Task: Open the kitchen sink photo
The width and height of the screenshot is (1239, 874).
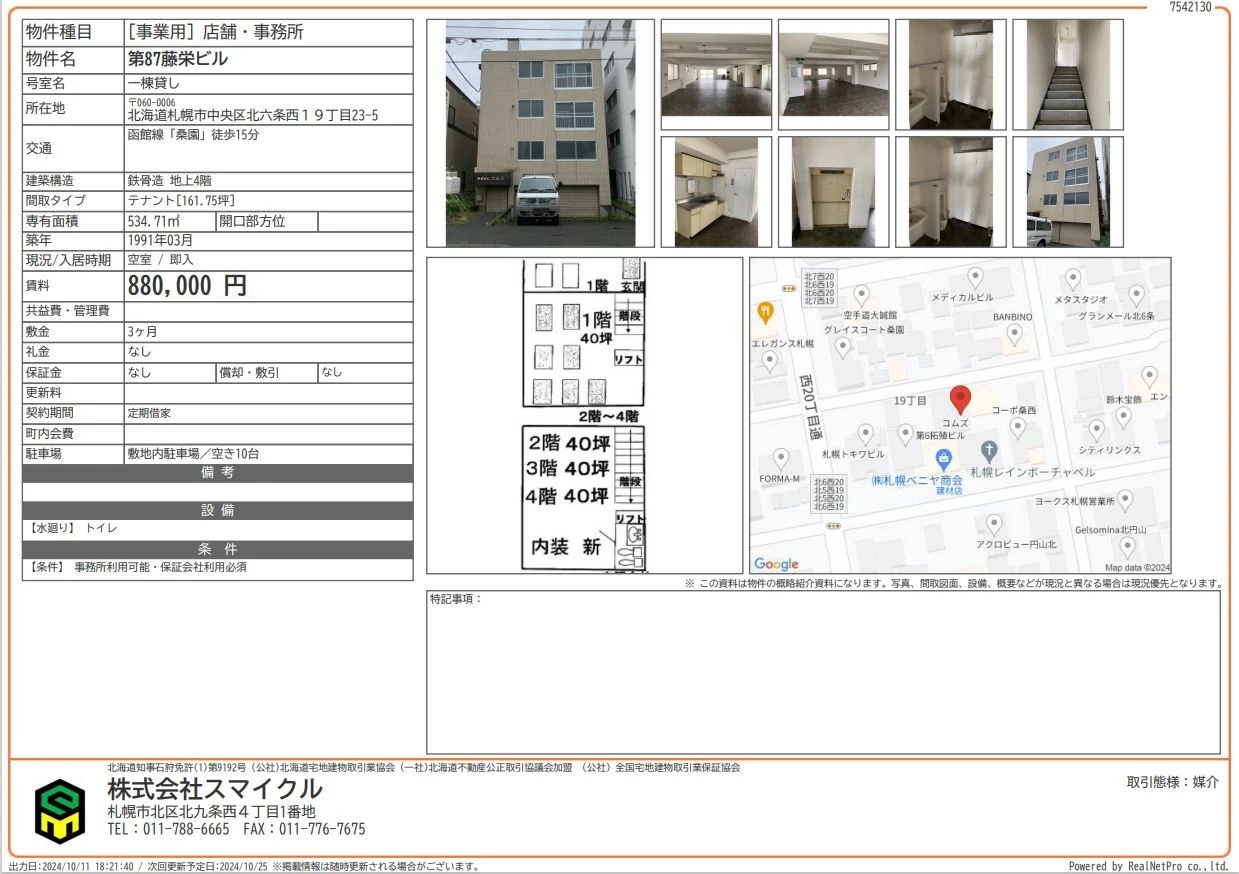Action: [x=716, y=192]
